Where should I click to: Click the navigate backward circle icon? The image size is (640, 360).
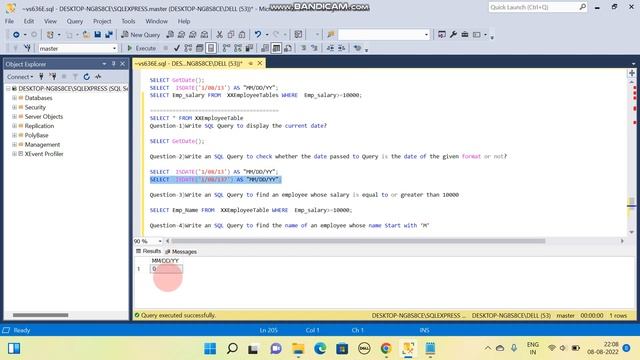[x=16, y=35]
